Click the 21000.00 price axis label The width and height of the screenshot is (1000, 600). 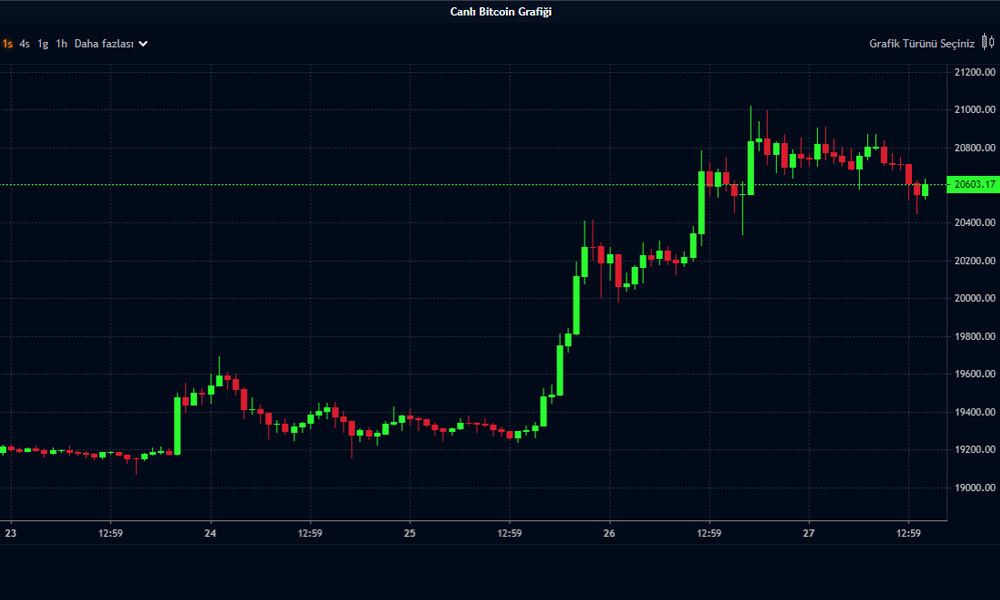pyautogui.click(x=975, y=110)
